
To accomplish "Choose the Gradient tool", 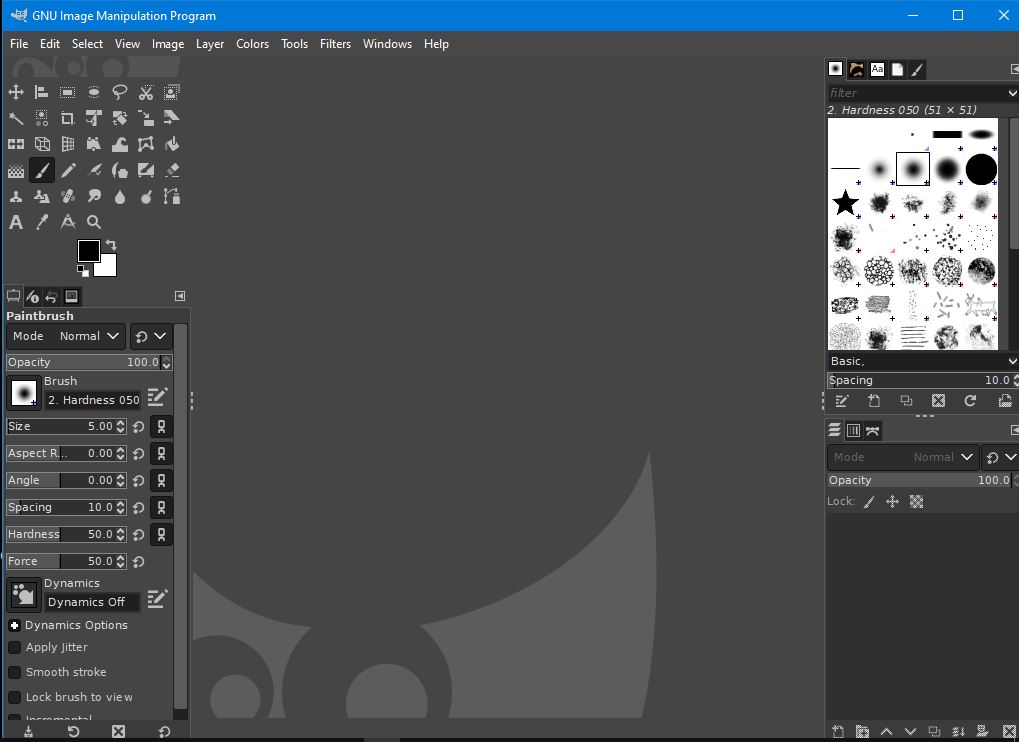I will point(16,170).
